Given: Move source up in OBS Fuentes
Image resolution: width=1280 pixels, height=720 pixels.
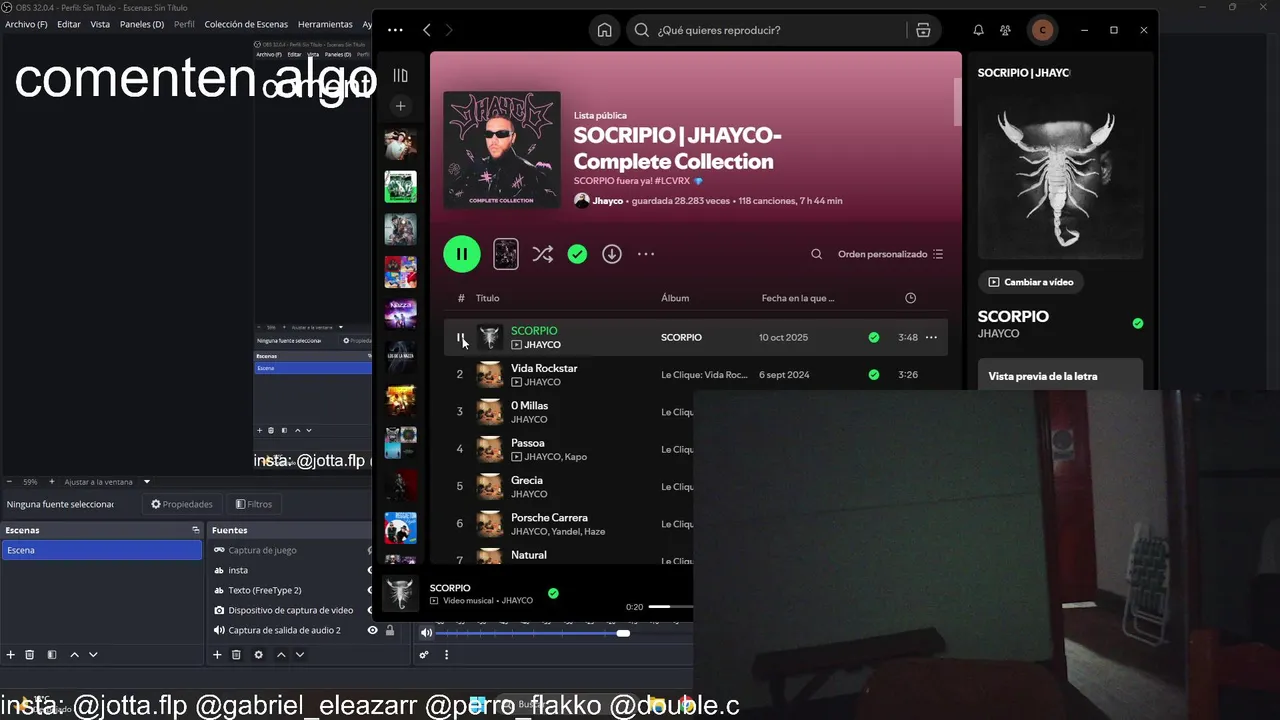Looking at the screenshot, I should coord(281,654).
